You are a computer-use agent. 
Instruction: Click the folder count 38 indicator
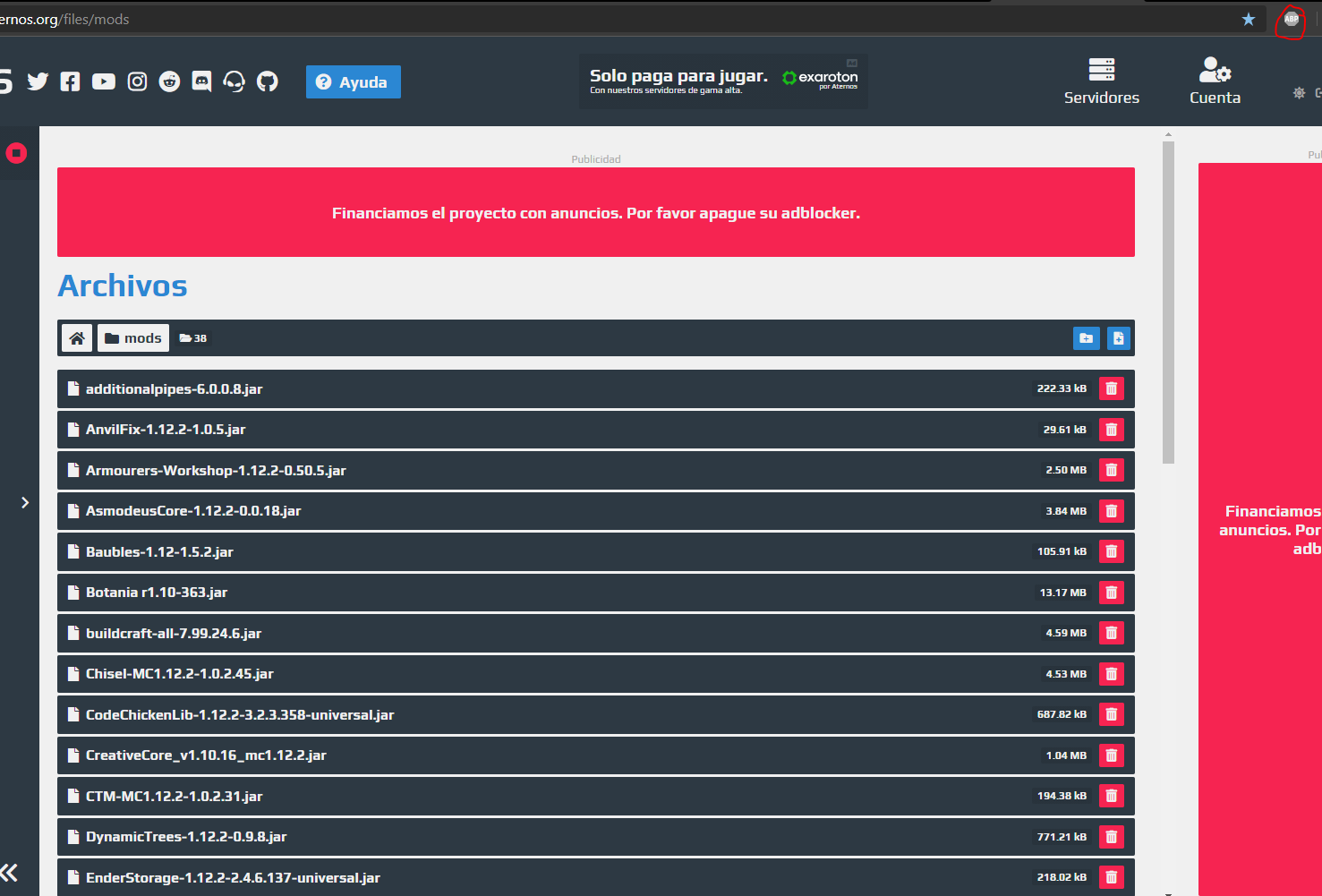pyautogui.click(x=193, y=338)
